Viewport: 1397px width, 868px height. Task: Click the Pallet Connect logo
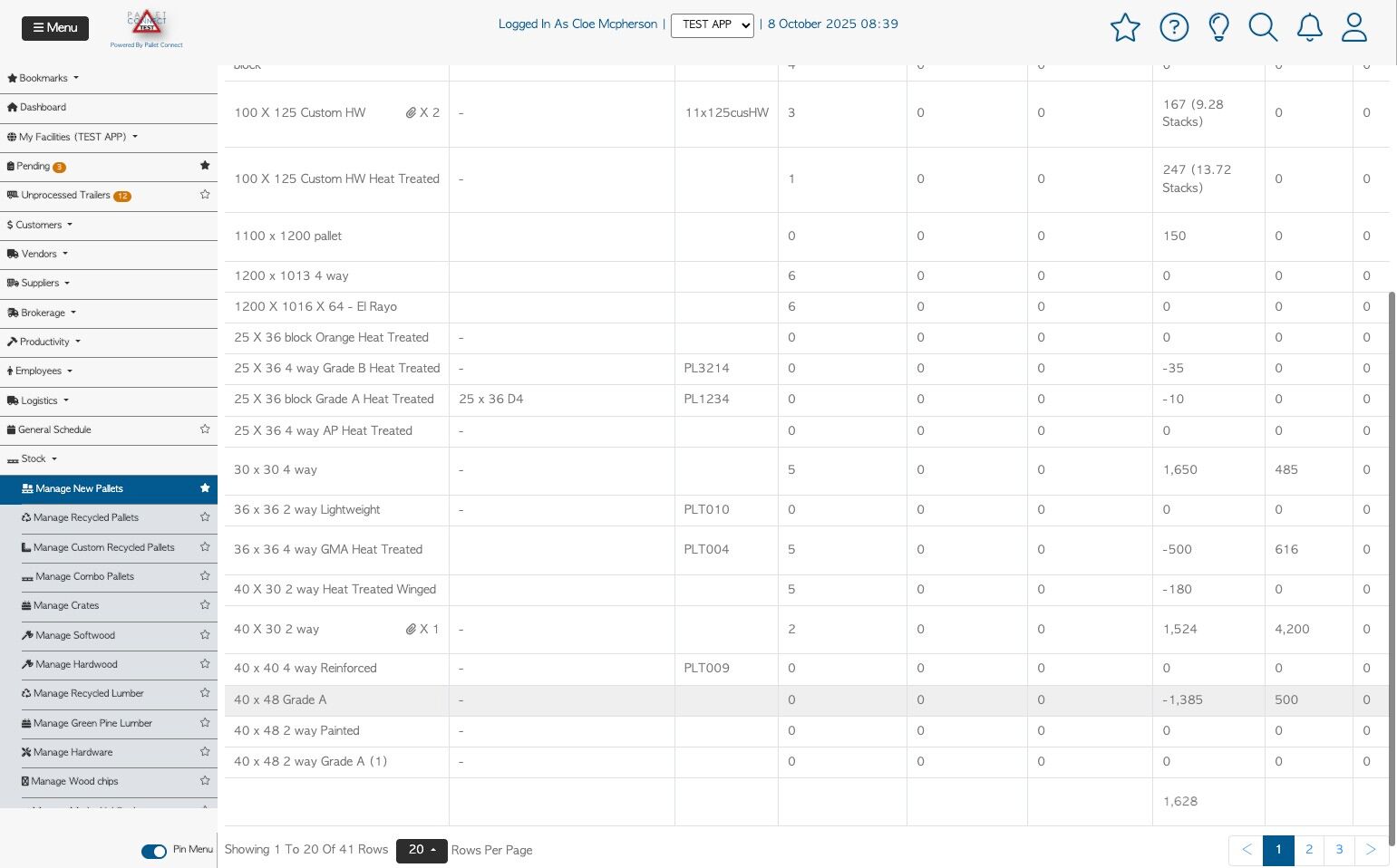147,28
